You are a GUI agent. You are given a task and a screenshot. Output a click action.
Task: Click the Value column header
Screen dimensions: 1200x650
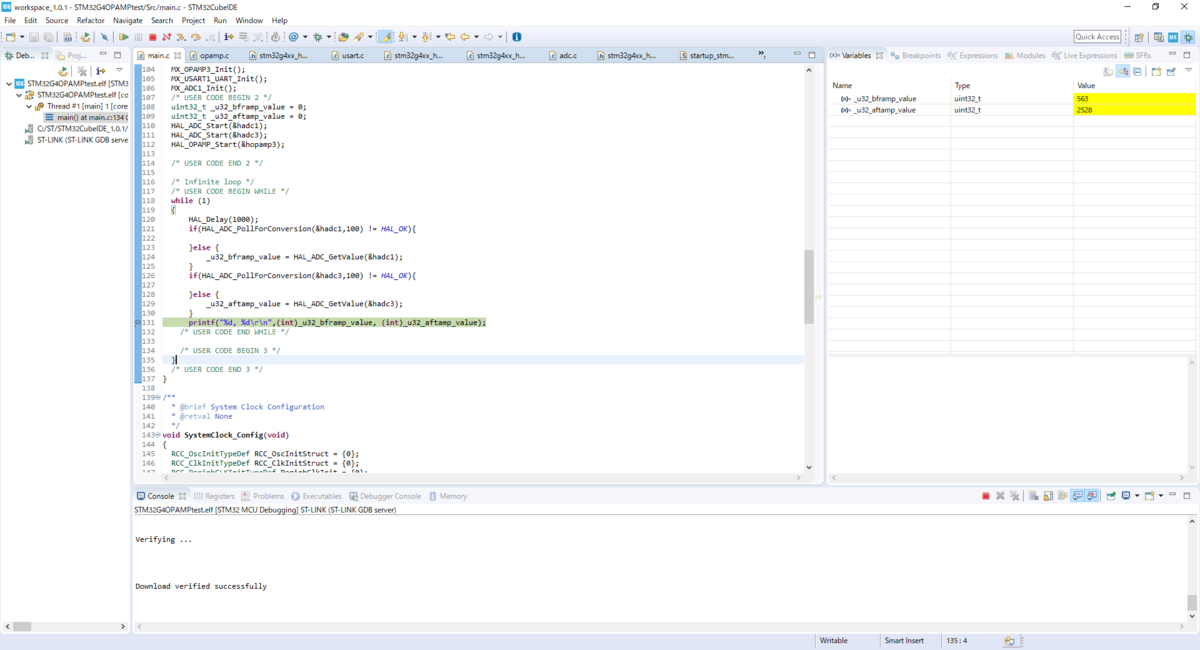(1135, 85)
